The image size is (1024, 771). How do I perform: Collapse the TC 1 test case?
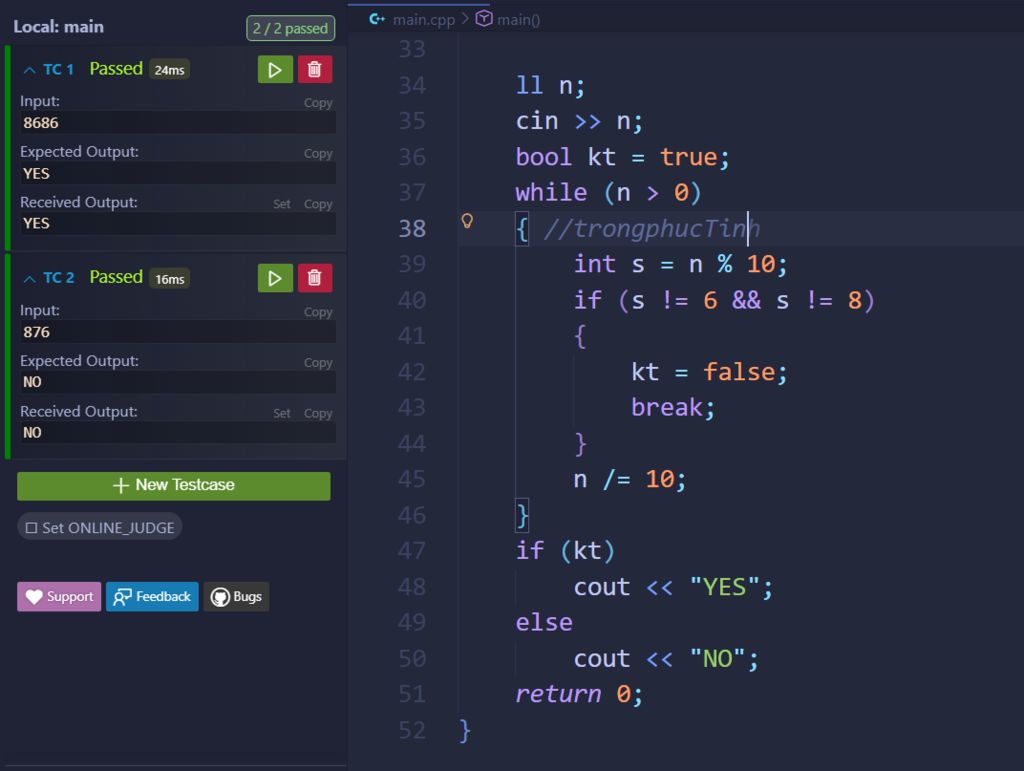pos(29,70)
